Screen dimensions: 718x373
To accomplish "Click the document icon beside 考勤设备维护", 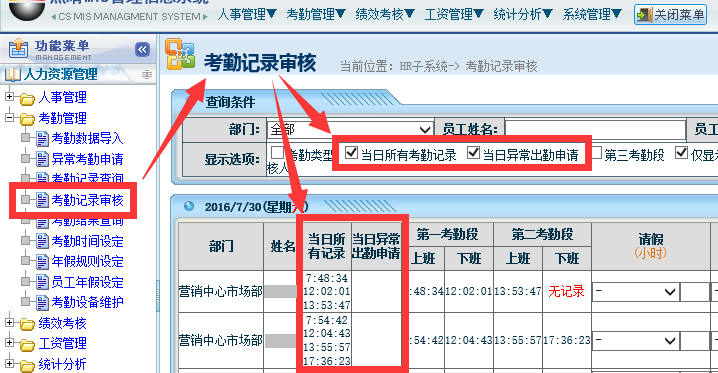I will [42, 303].
